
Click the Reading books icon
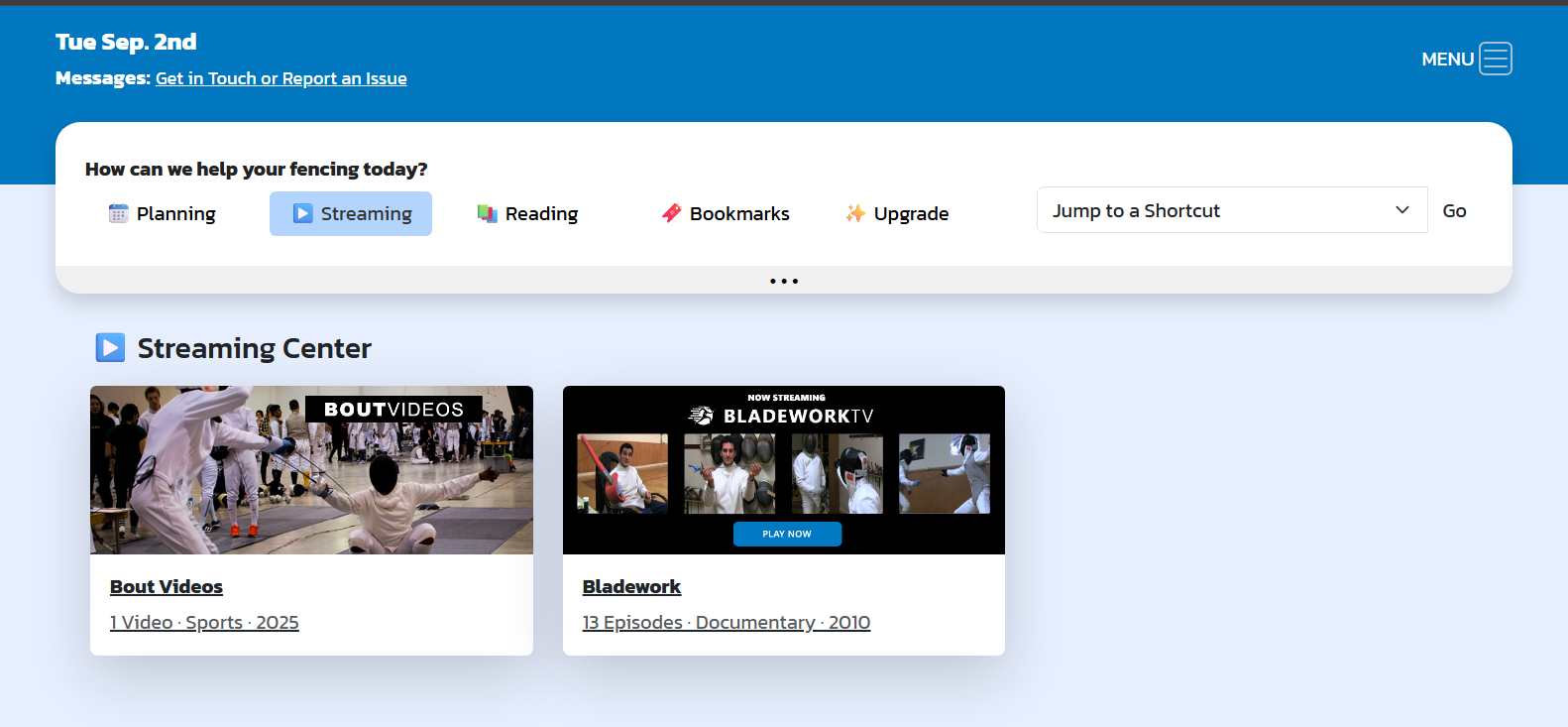tap(487, 213)
